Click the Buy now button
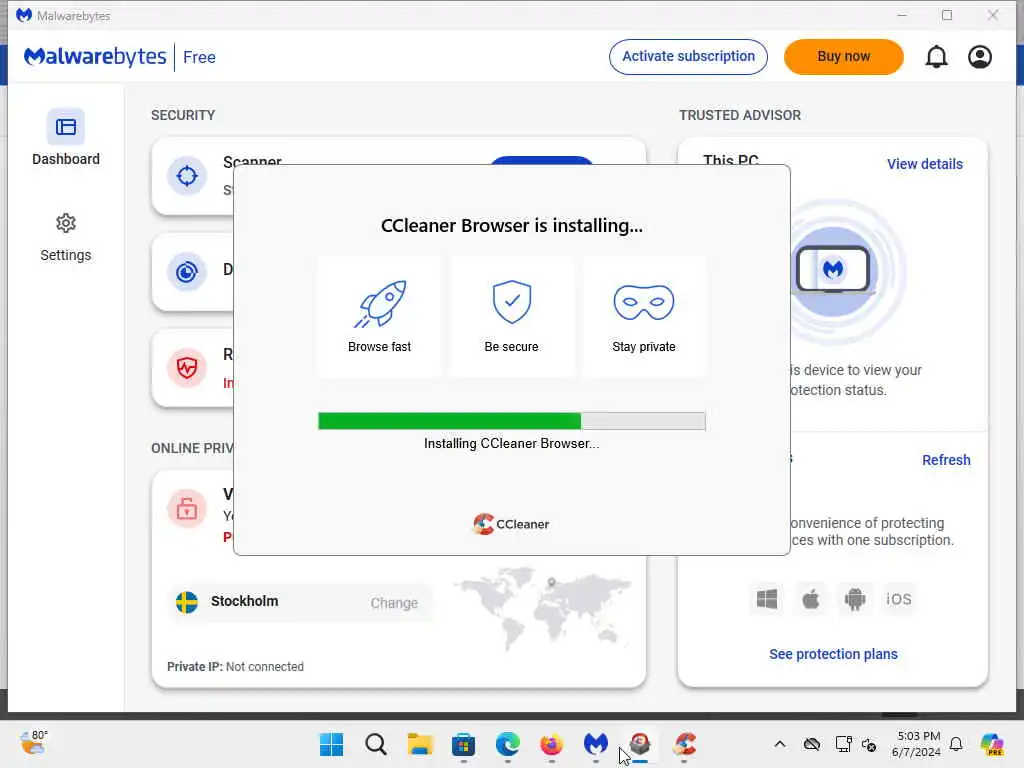Screen dimensions: 1024x768 tap(844, 57)
